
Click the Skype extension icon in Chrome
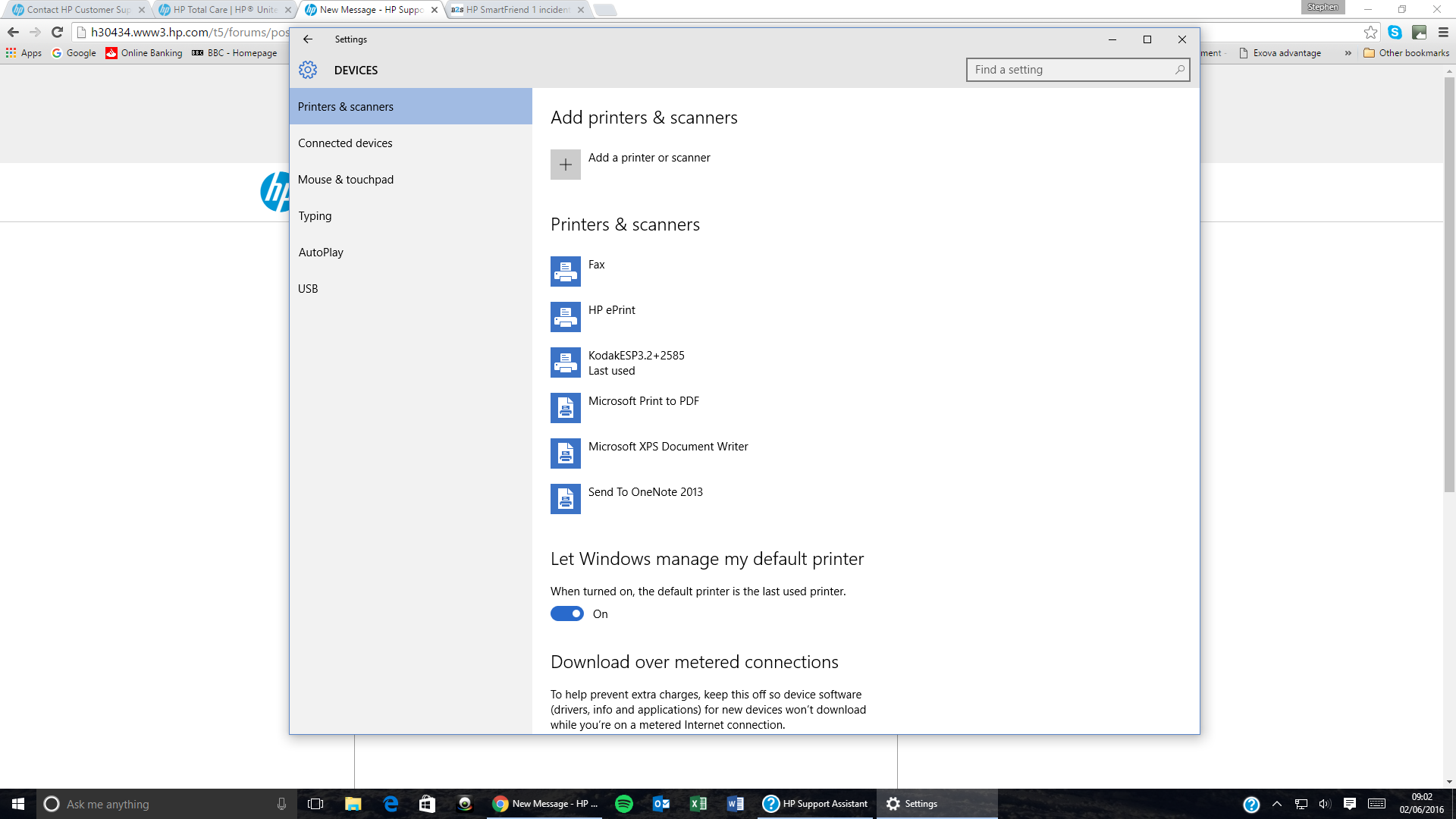pos(1395,32)
